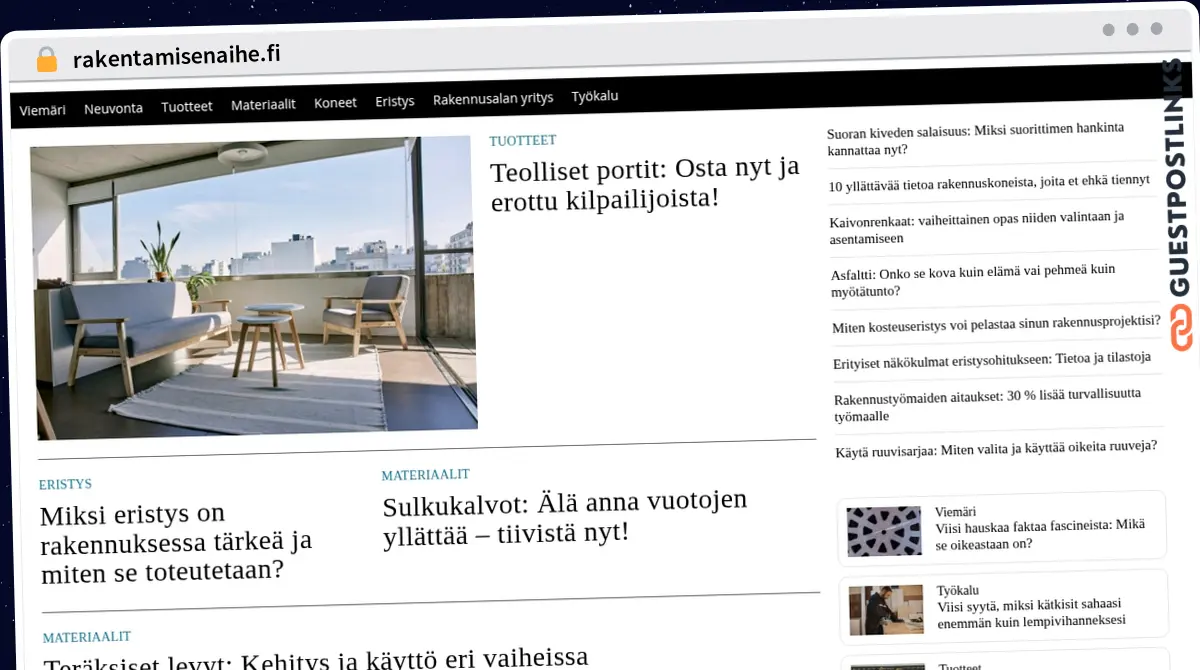Open Miksi eristys on rakennuksessa tärkeä article

pyautogui.click(x=176, y=544)
